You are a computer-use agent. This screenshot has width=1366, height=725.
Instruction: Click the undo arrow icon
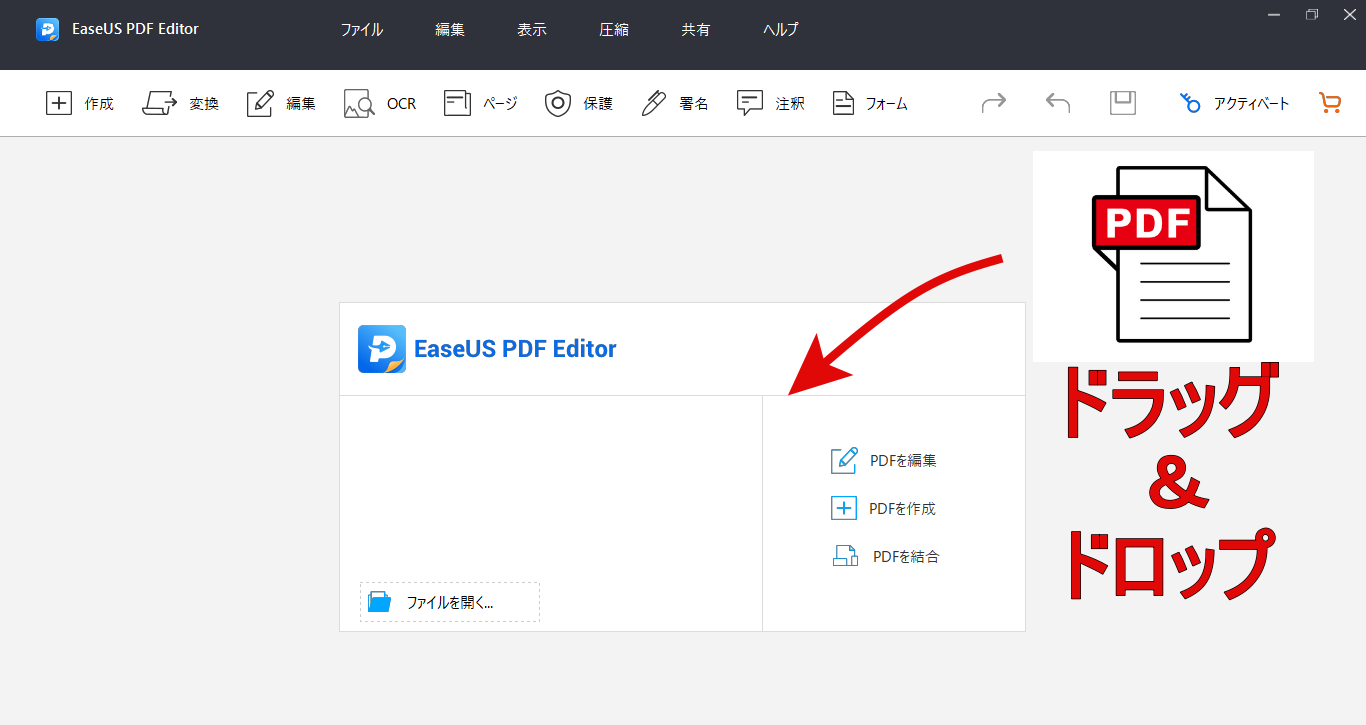pyautogui.click(x=1058, y=102)
